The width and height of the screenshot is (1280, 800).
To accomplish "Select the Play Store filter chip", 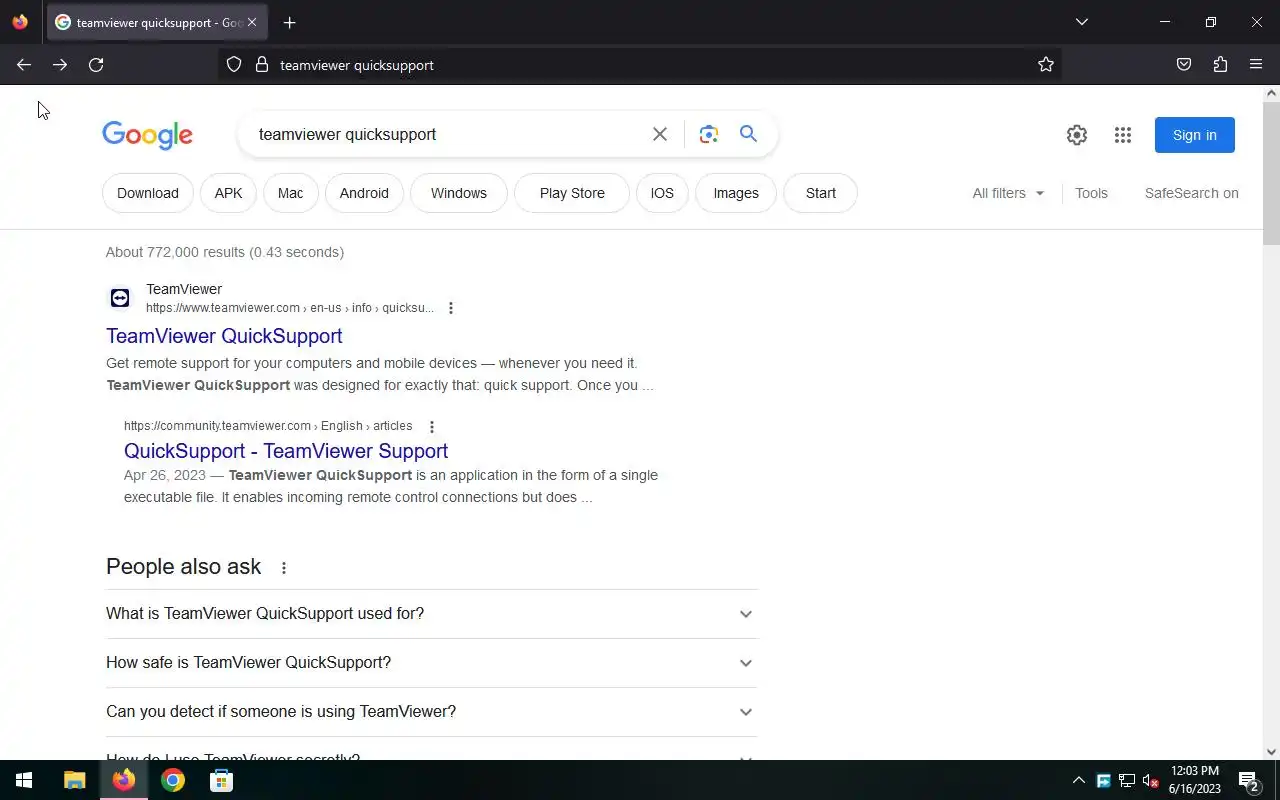I will click(572, 193).
